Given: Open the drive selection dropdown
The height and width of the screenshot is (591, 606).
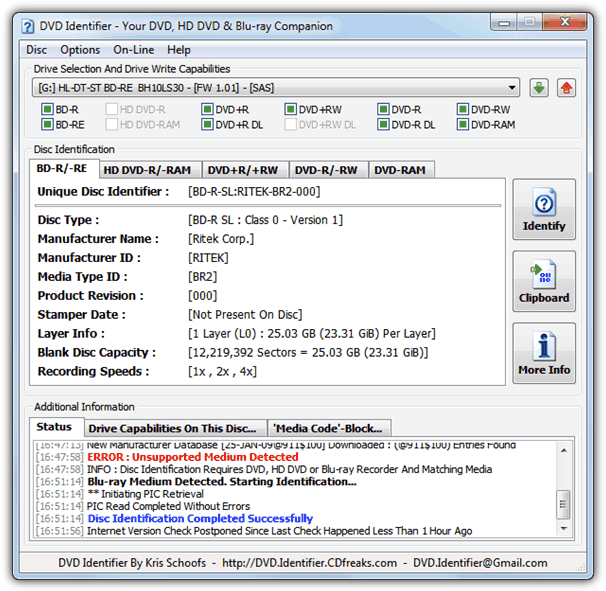Looking at the screenshot, I should [276, 88].
